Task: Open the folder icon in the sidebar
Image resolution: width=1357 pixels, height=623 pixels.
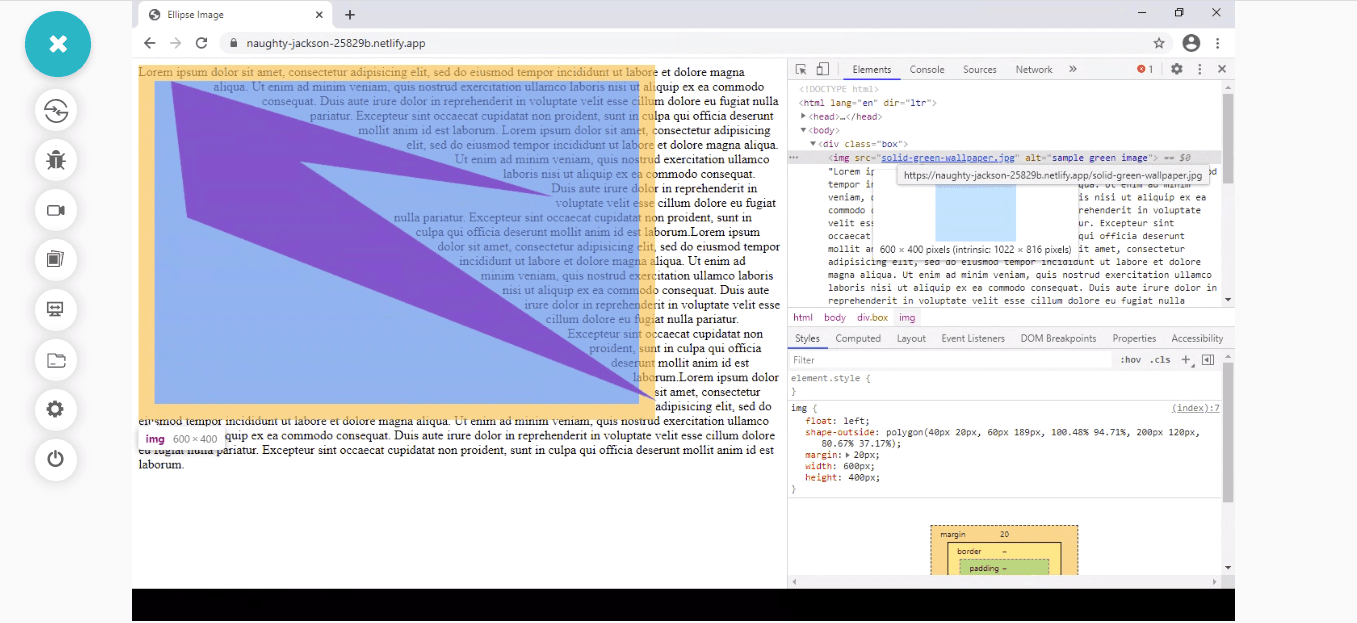Action: click(57, 359)
